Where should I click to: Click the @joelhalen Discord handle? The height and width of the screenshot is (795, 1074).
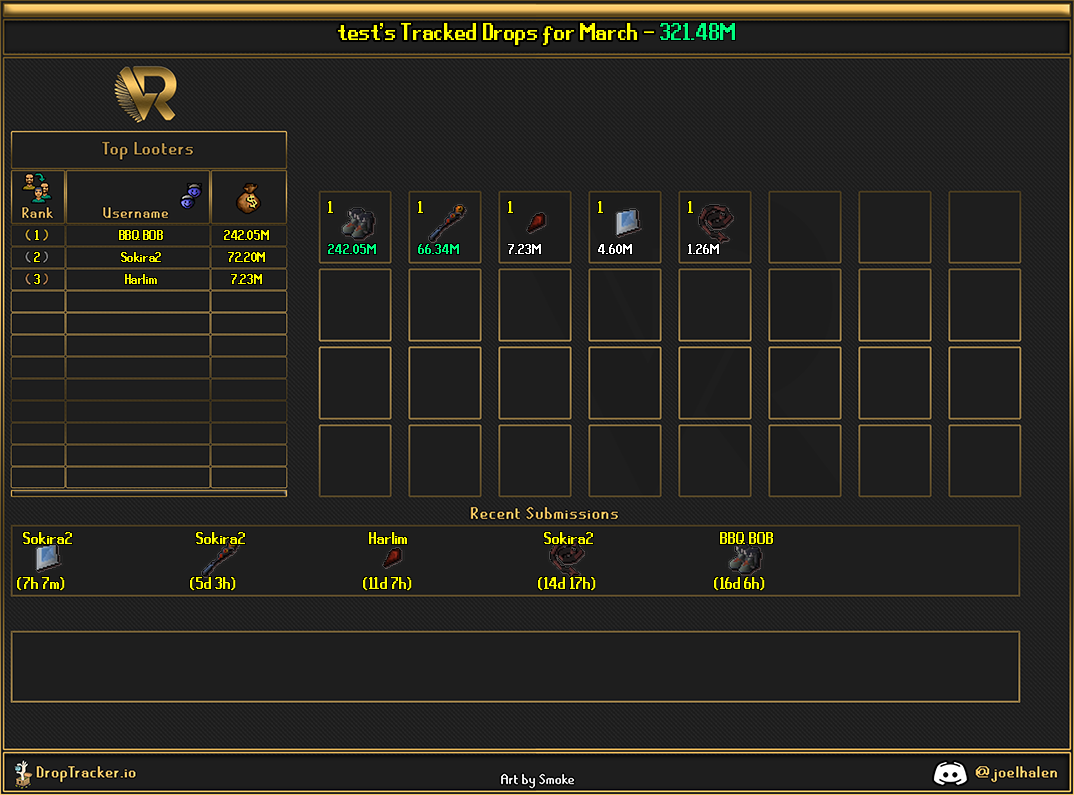1016,773
